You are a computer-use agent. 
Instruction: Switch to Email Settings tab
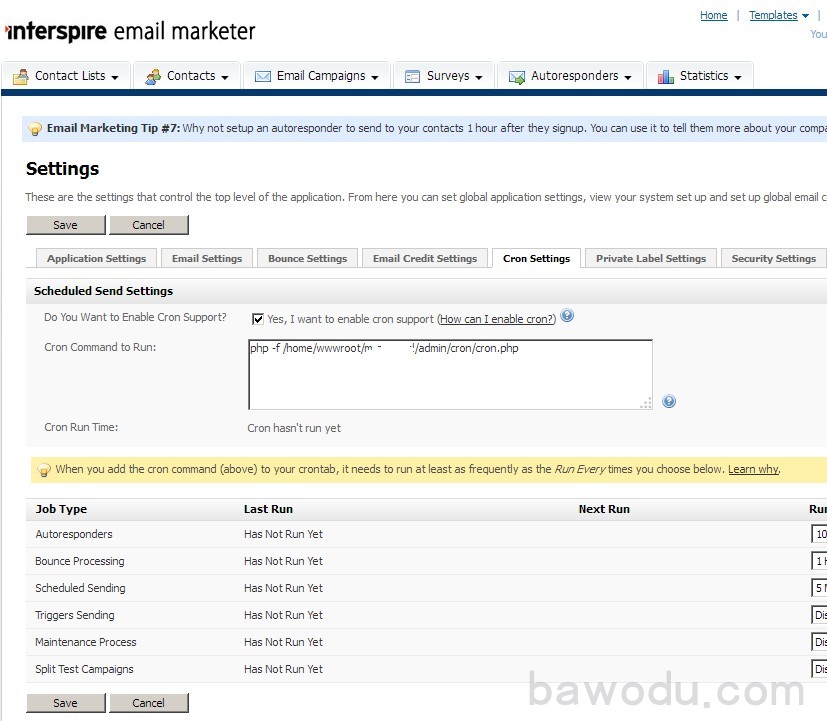207,258
